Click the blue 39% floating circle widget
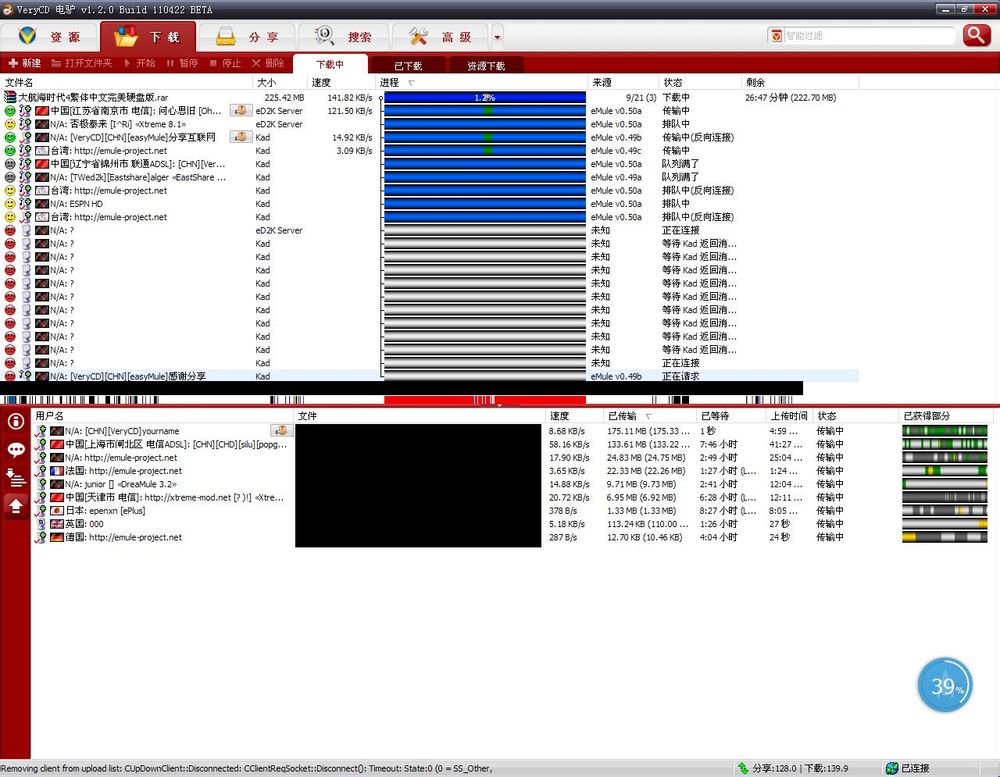Viewport: 1000px width, 777px height. click(x=945, y=685)
